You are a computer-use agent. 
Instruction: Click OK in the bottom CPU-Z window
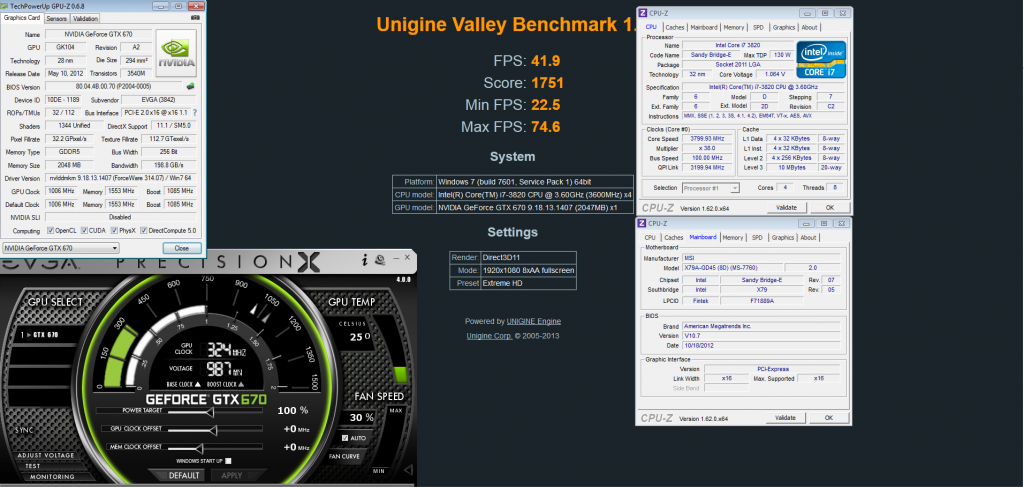click(x=829, y=418)
